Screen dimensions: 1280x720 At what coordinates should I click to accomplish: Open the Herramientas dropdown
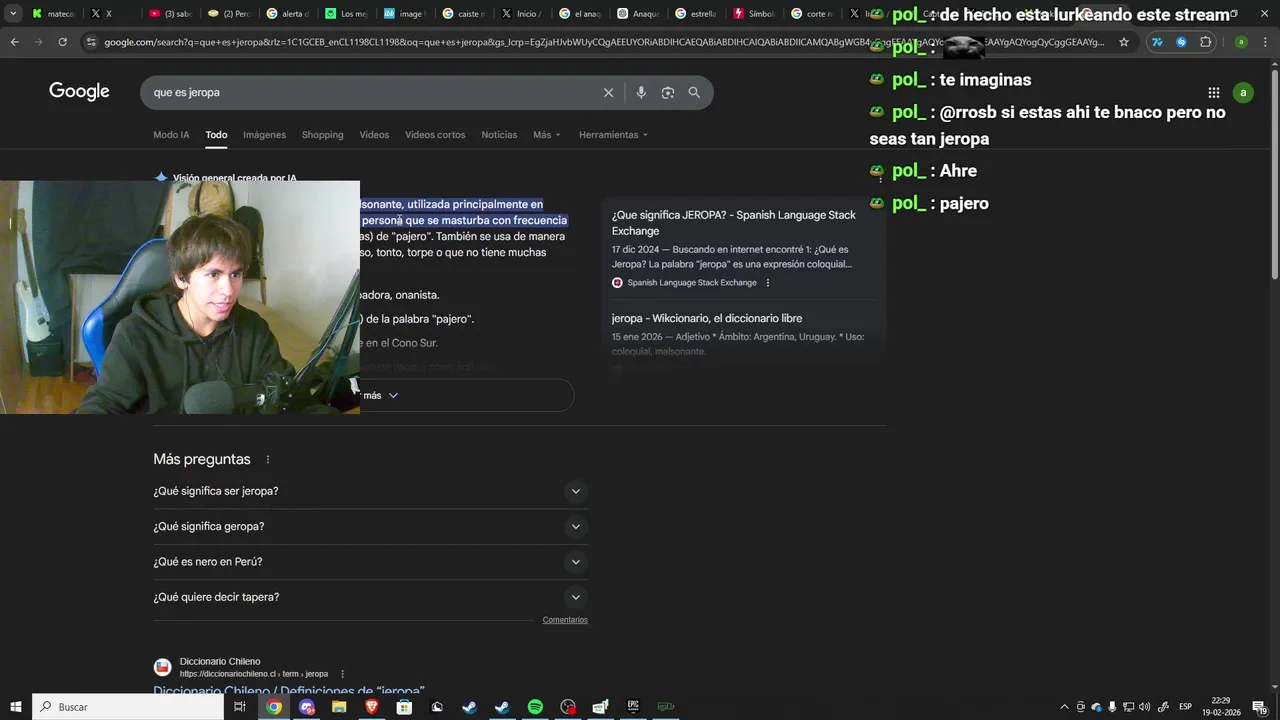point(613,135)
